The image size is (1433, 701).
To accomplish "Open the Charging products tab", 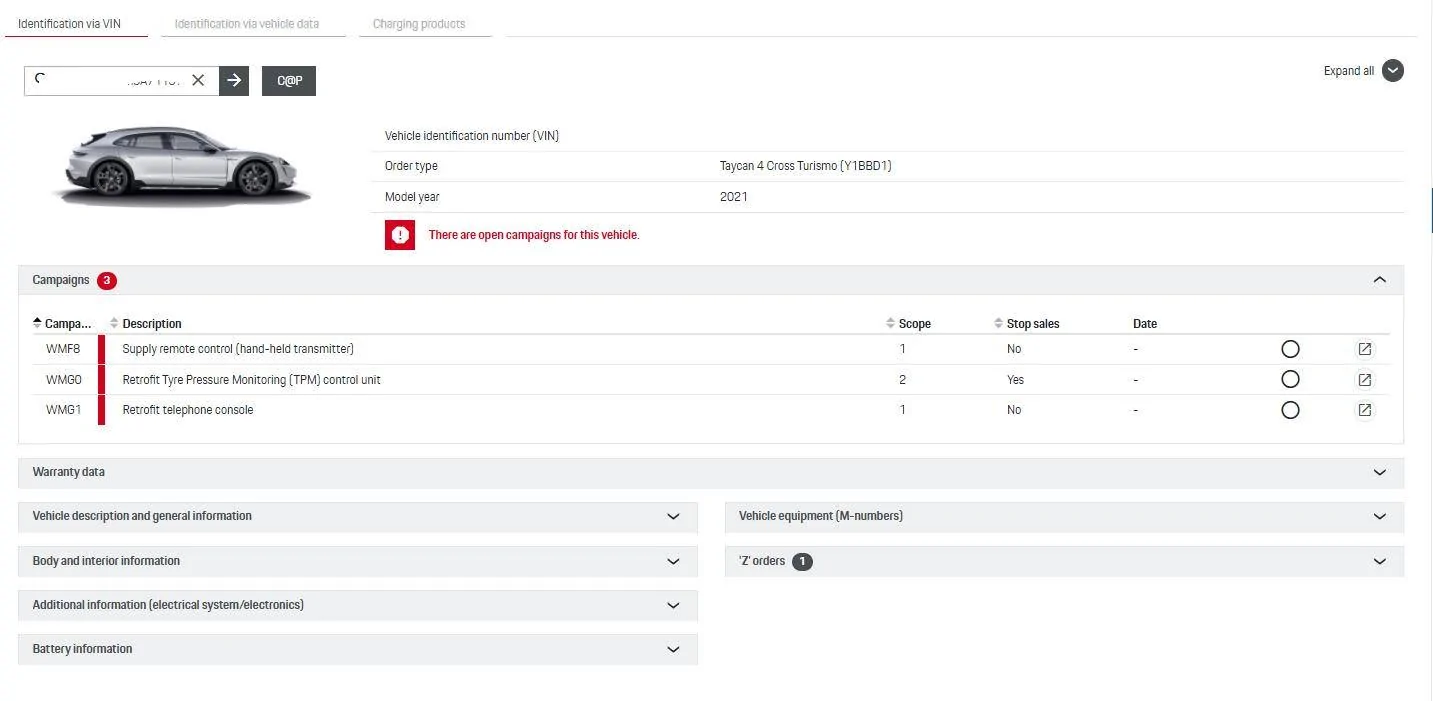I will [x=419, y=23].
